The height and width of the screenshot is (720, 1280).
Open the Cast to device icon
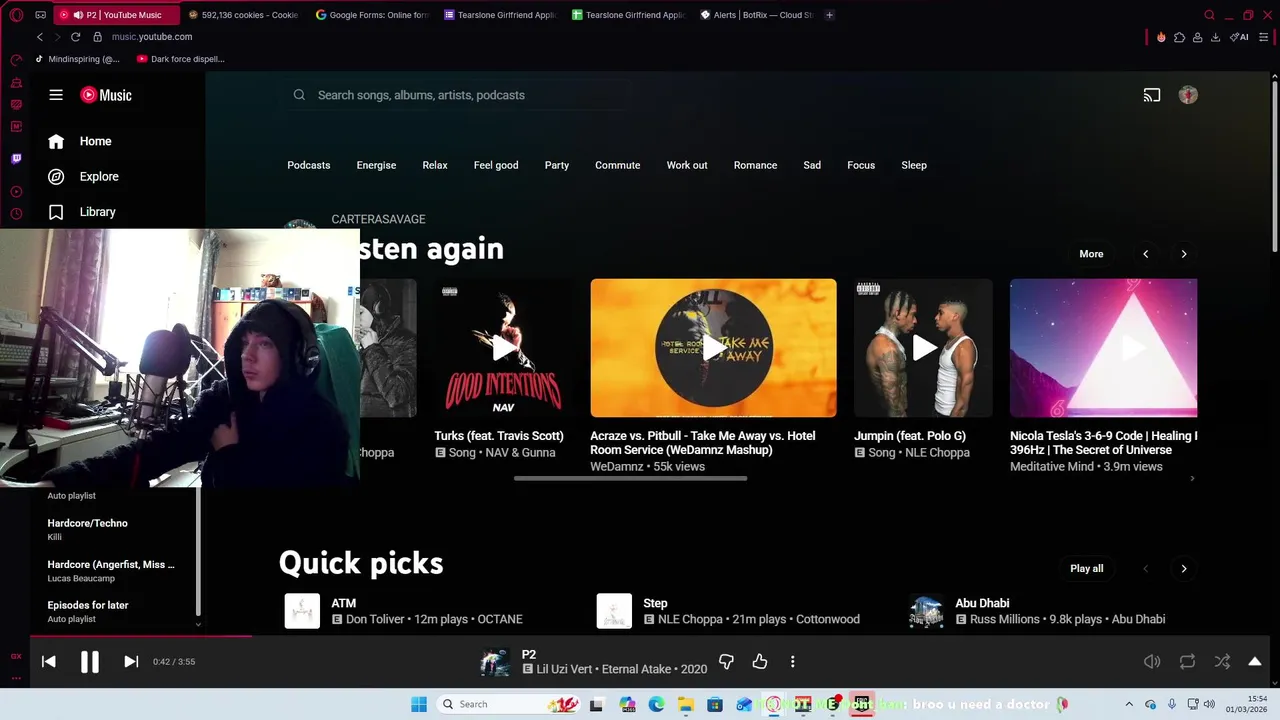[x=1152, y=95]
